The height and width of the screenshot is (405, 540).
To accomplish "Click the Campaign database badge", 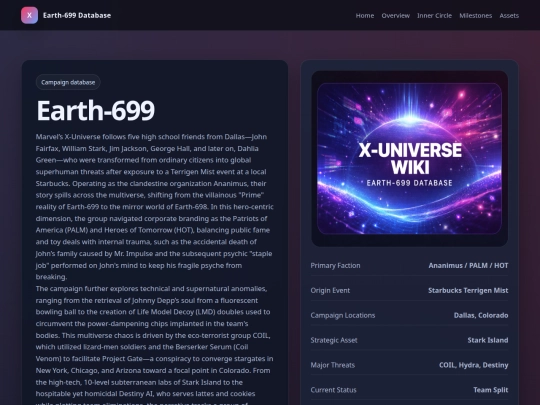I will tap(68, 82).
